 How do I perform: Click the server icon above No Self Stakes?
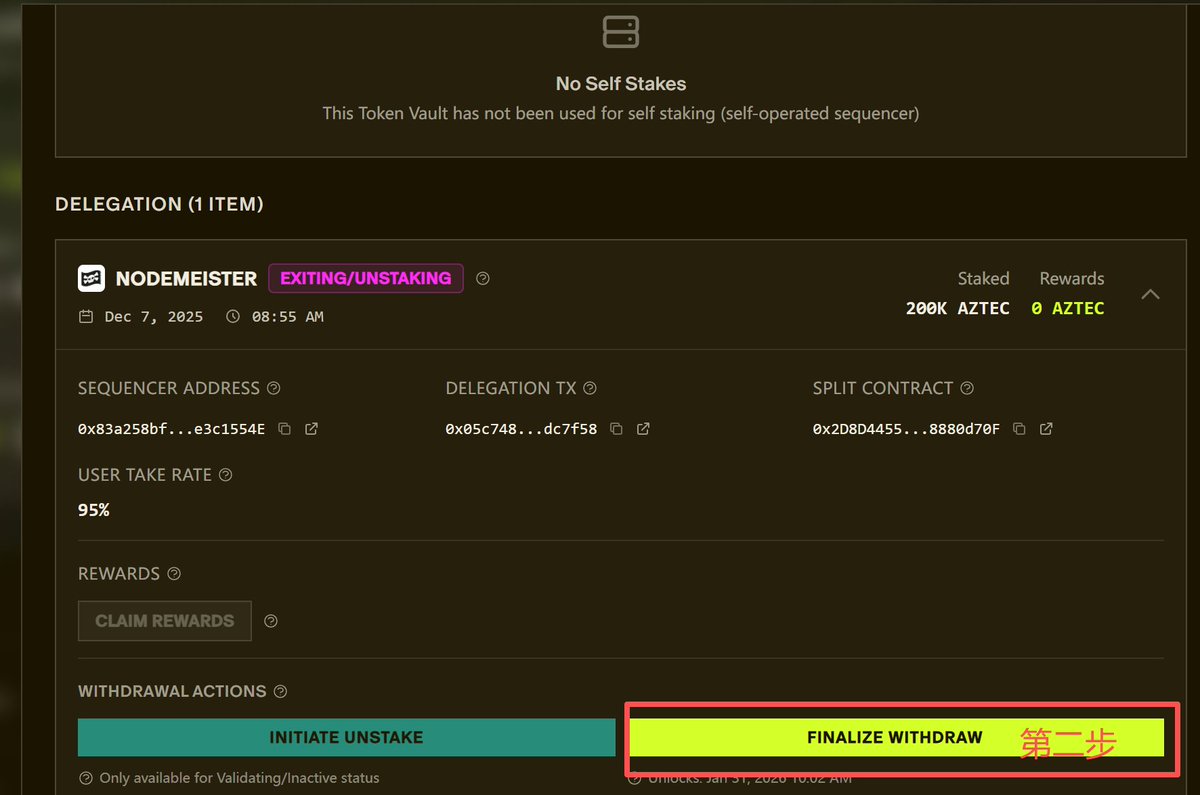click(x=621, y=31)
